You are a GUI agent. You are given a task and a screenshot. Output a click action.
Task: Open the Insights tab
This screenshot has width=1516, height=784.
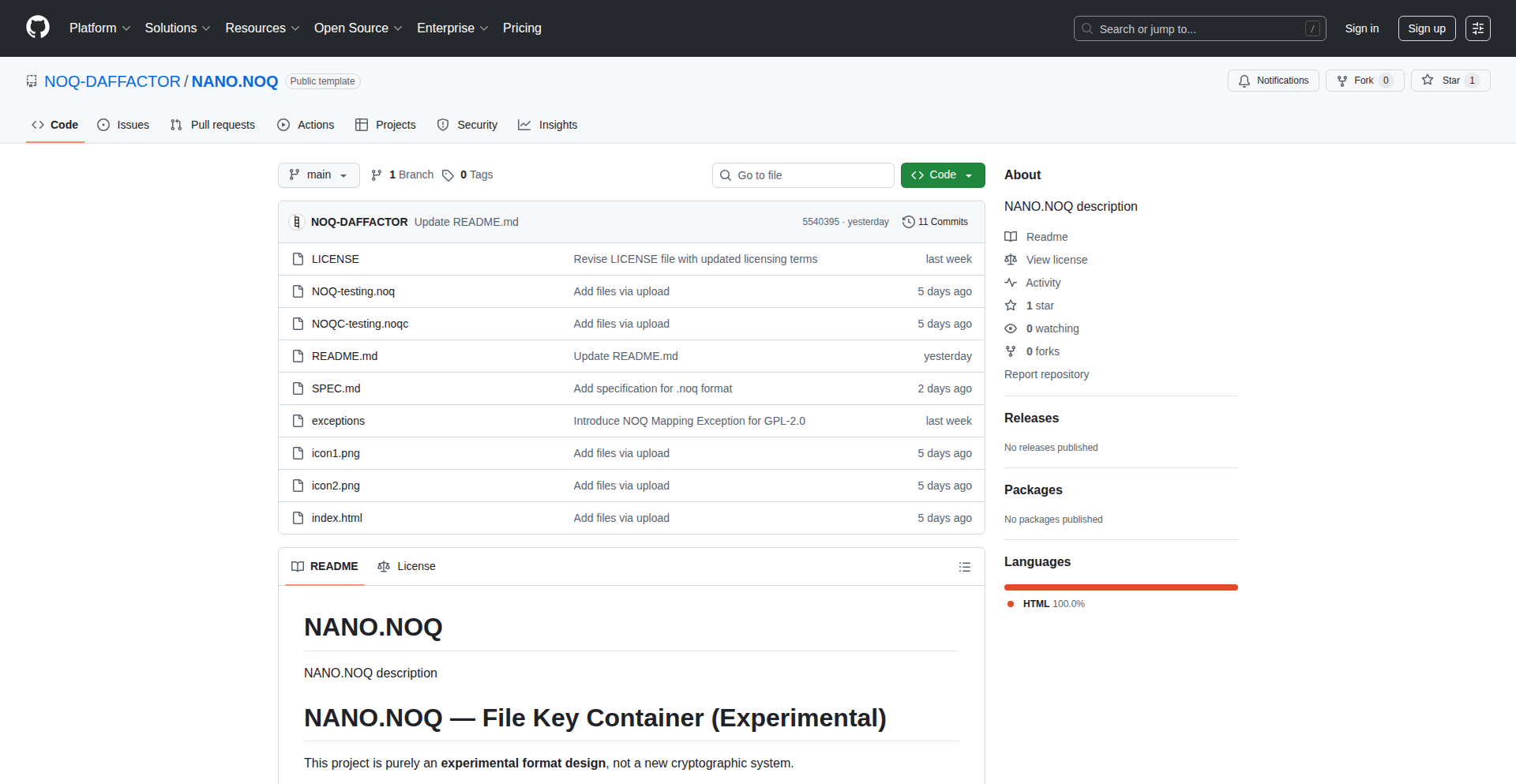pyautogui.click(x=547, y=125)
